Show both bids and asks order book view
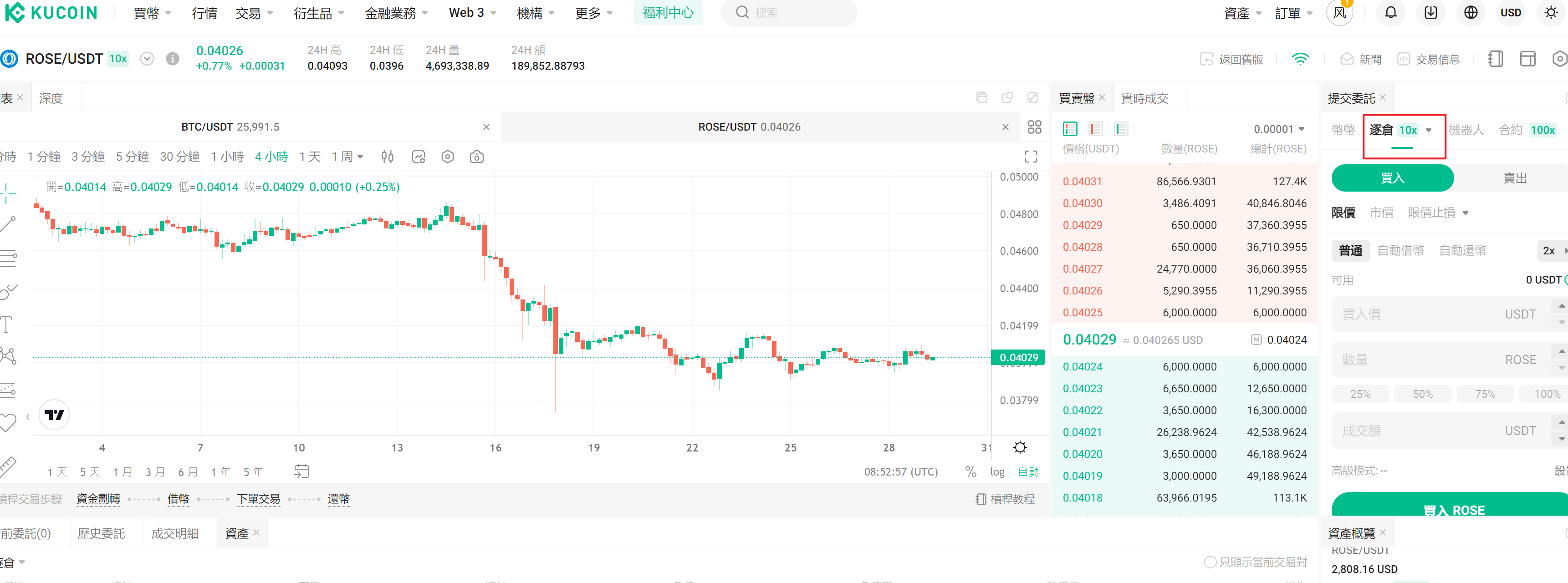Viewport: 1568px width, 583px height. click(x=1069, y=129)
